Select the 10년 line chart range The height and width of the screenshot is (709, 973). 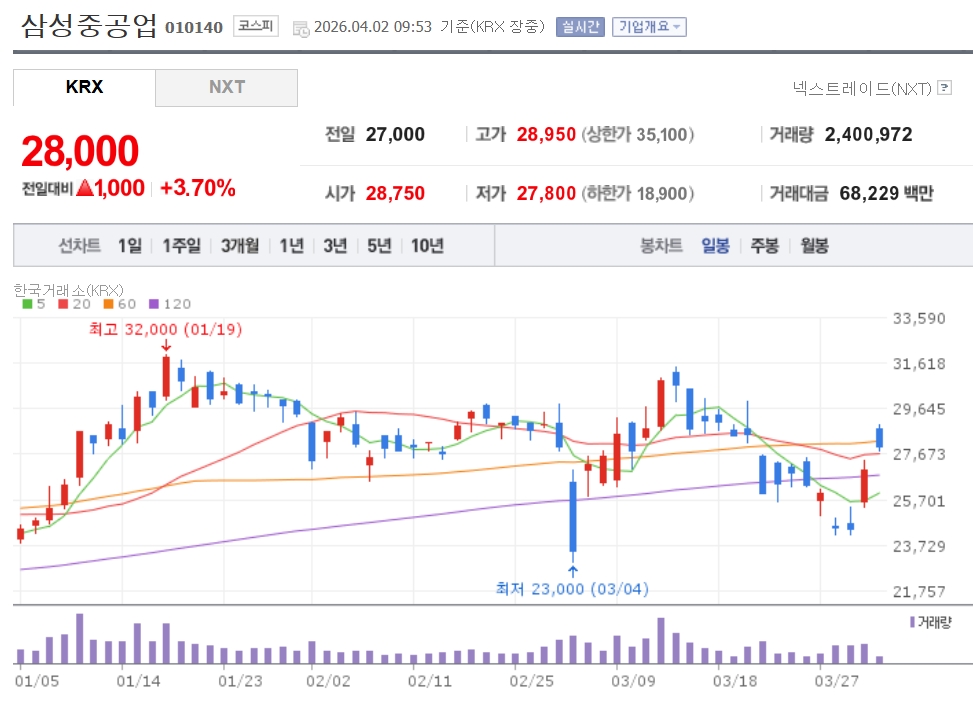pos(427,245)
